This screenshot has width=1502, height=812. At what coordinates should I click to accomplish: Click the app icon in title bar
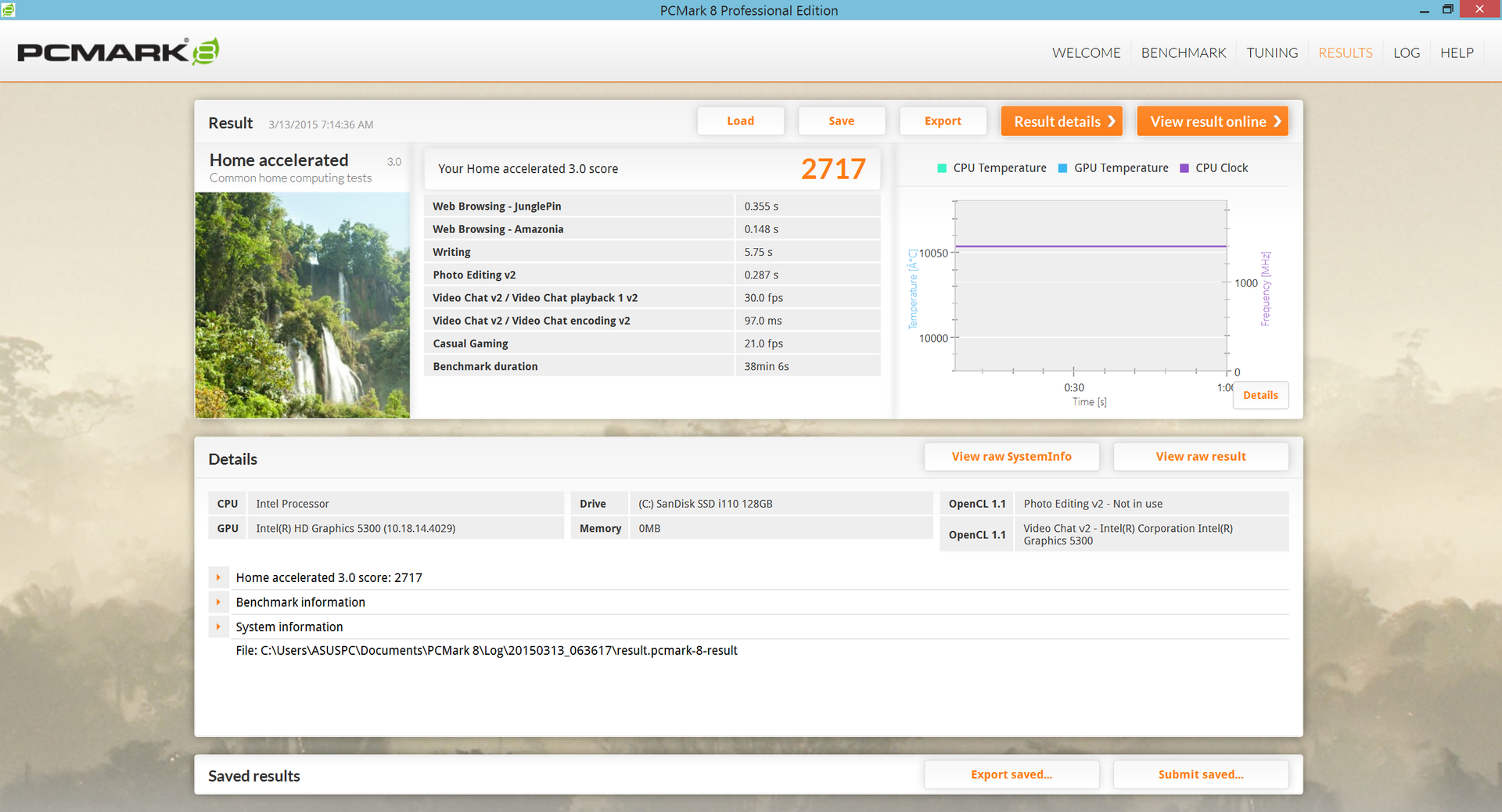click(8, 9)
